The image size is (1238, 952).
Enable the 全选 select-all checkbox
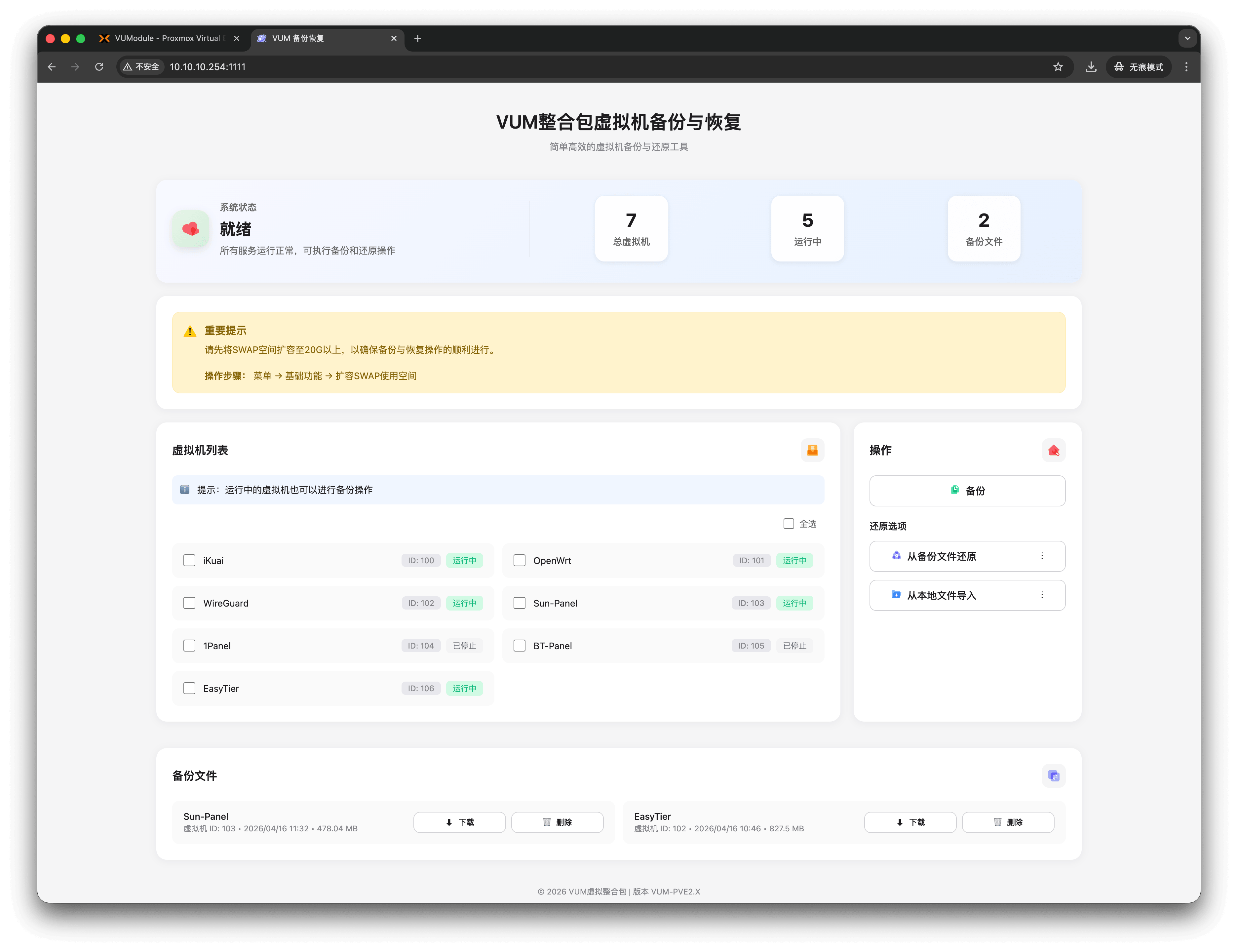[x=788, y=524]
